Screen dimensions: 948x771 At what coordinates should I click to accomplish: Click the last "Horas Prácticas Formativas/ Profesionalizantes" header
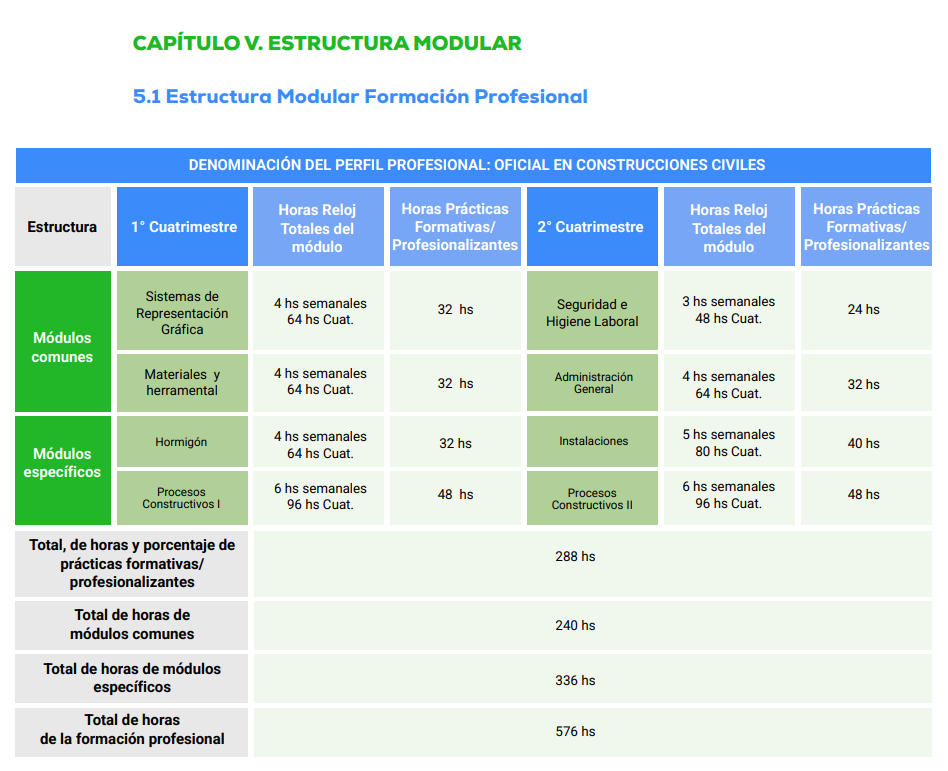(866, 227)
